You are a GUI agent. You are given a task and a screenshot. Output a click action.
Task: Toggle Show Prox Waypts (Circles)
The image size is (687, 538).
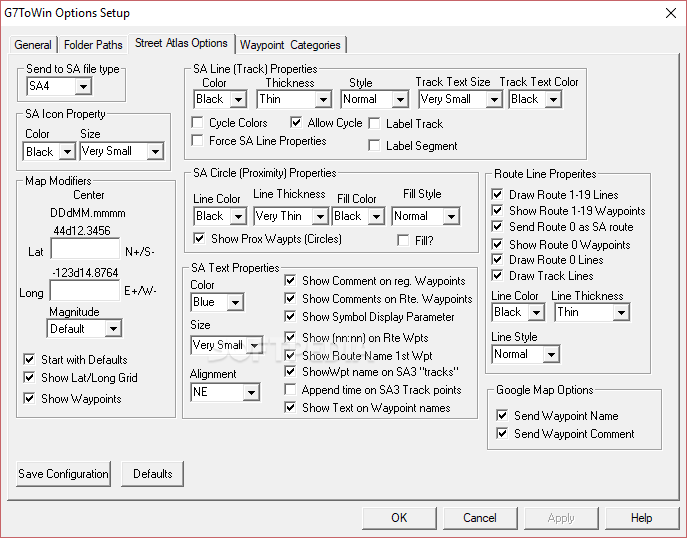point(199,239)
